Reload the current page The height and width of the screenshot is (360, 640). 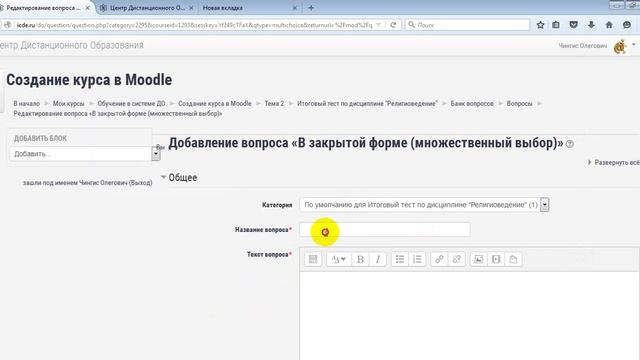[393, 25]
